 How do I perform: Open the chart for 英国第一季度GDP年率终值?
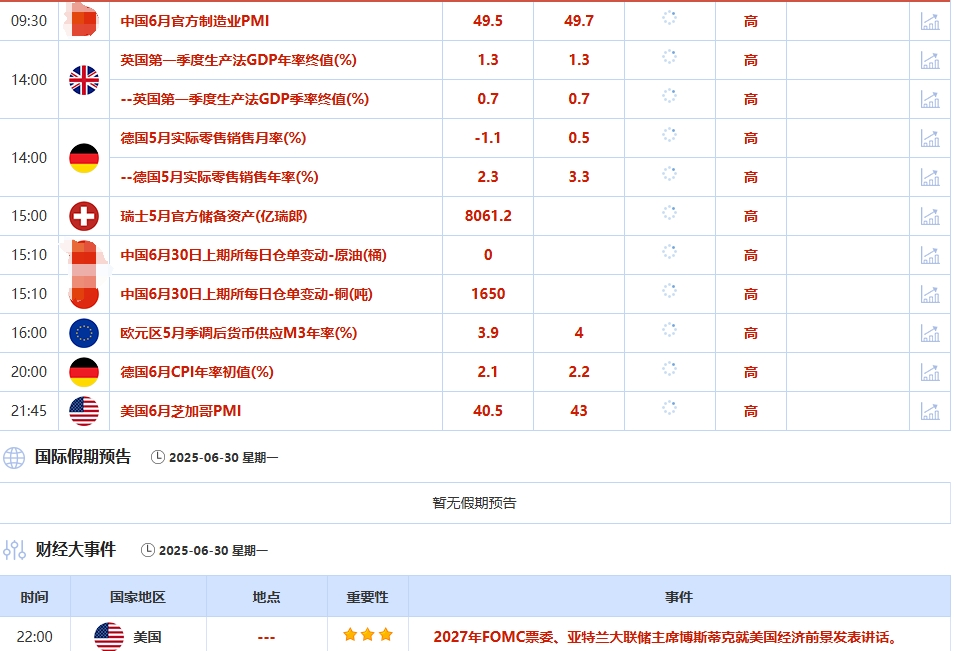point(931,59)
